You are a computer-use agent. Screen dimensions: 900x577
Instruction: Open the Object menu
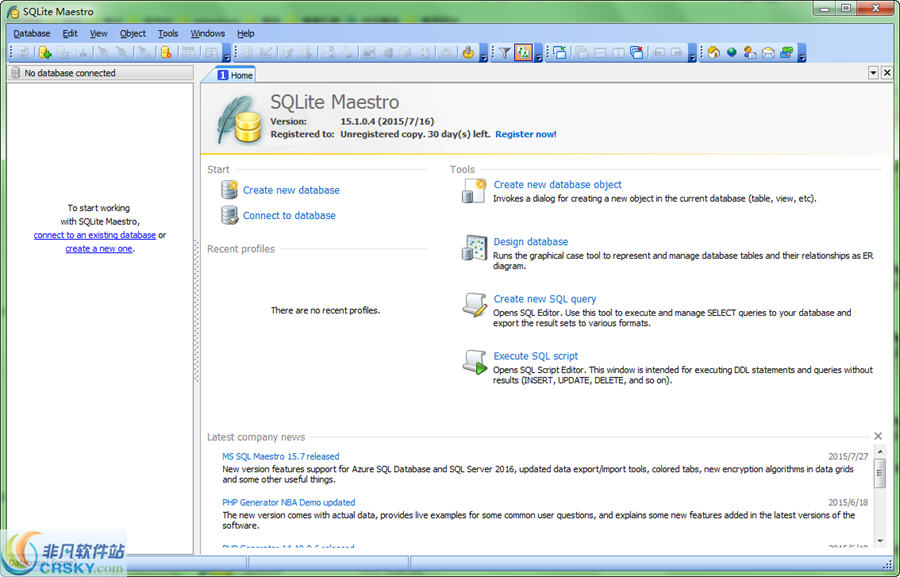point(133,33)
